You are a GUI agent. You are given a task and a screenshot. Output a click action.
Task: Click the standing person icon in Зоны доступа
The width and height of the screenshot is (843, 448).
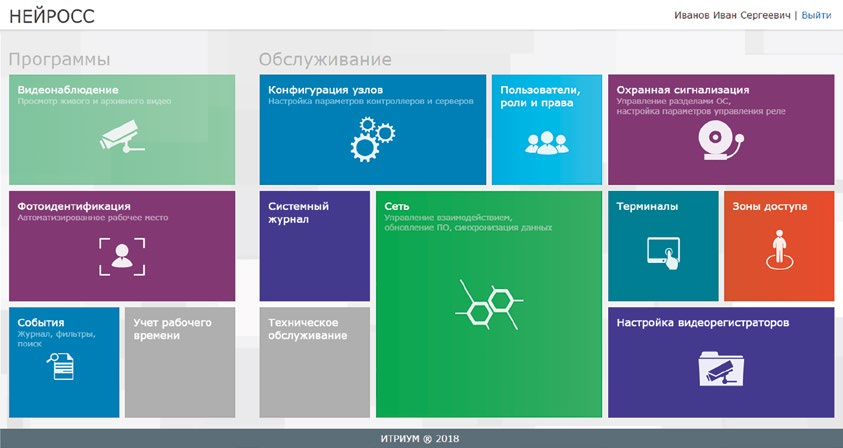(779, 250)
